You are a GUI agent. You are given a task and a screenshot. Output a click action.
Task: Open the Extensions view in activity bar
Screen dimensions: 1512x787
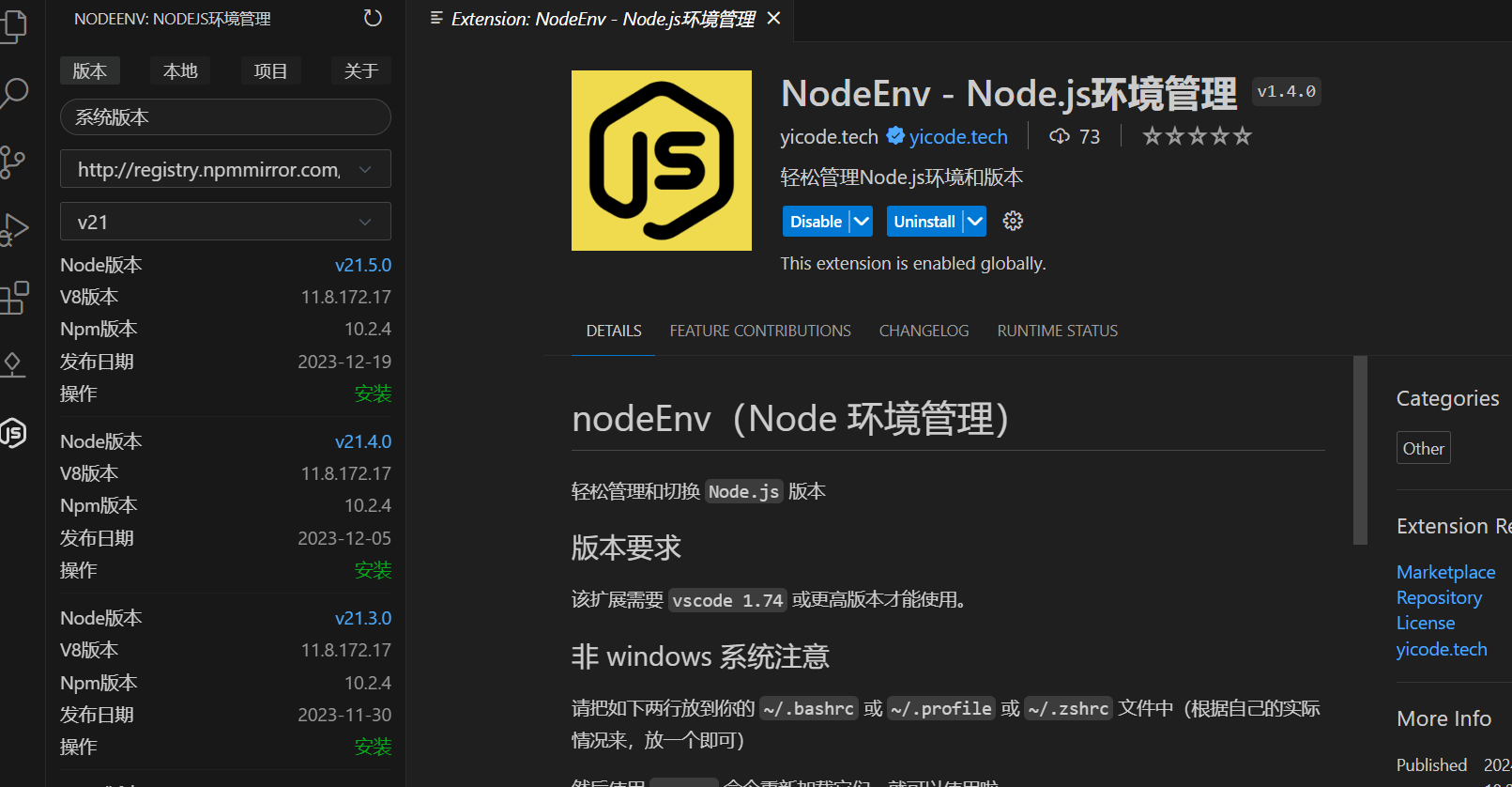(x=13, y=299)
